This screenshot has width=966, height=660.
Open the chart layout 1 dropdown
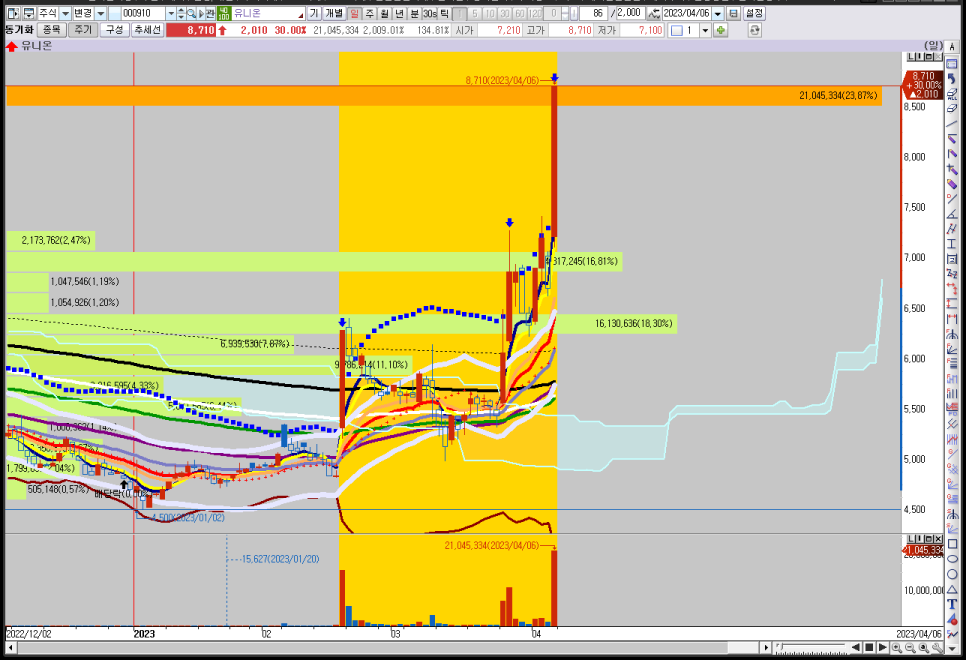click(705, 30)
